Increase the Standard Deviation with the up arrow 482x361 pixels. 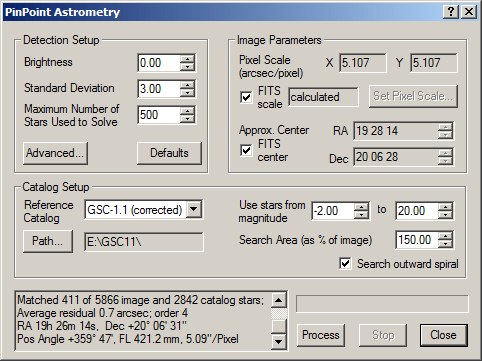pos(187,85)
